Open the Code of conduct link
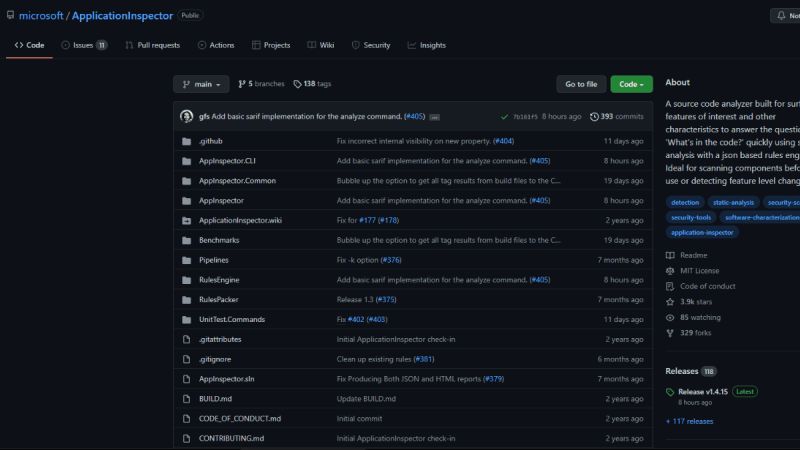Image resolution: width=800 pixels, height=450 pixels. [x=708, y=286]
